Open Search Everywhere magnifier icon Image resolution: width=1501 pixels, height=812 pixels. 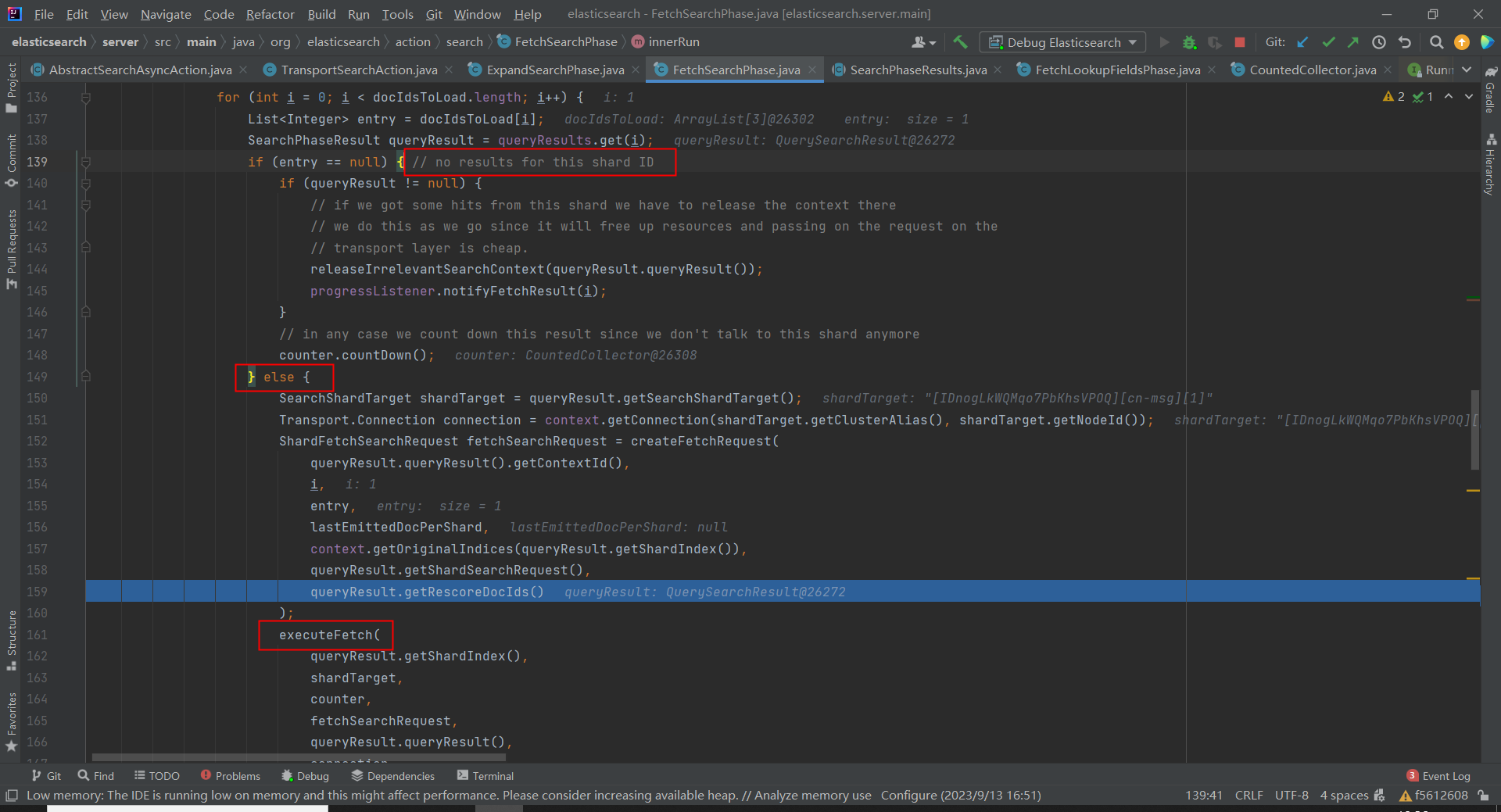(1436, 42)
